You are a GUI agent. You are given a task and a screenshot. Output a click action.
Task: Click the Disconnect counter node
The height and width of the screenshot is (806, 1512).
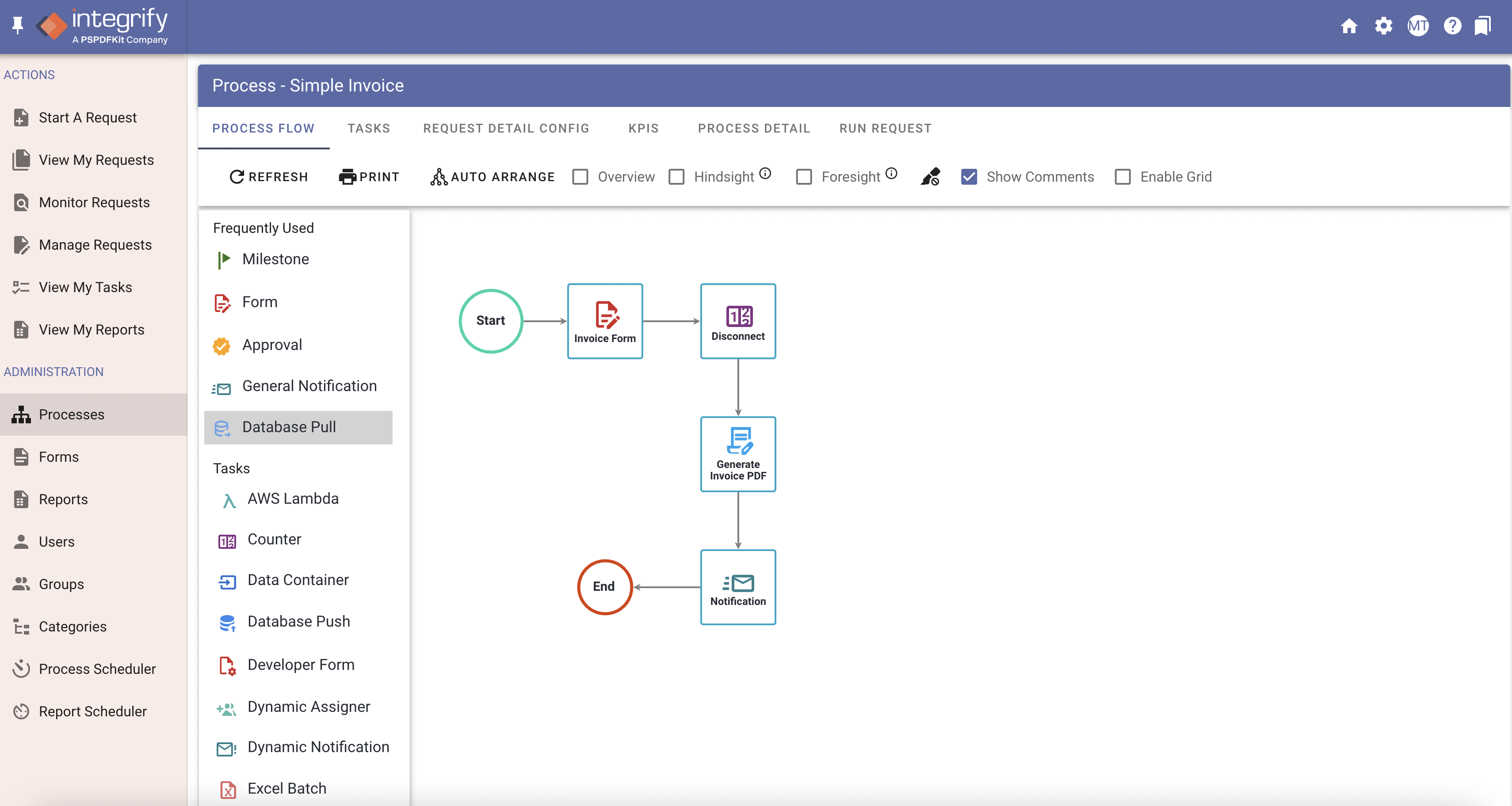738,321
